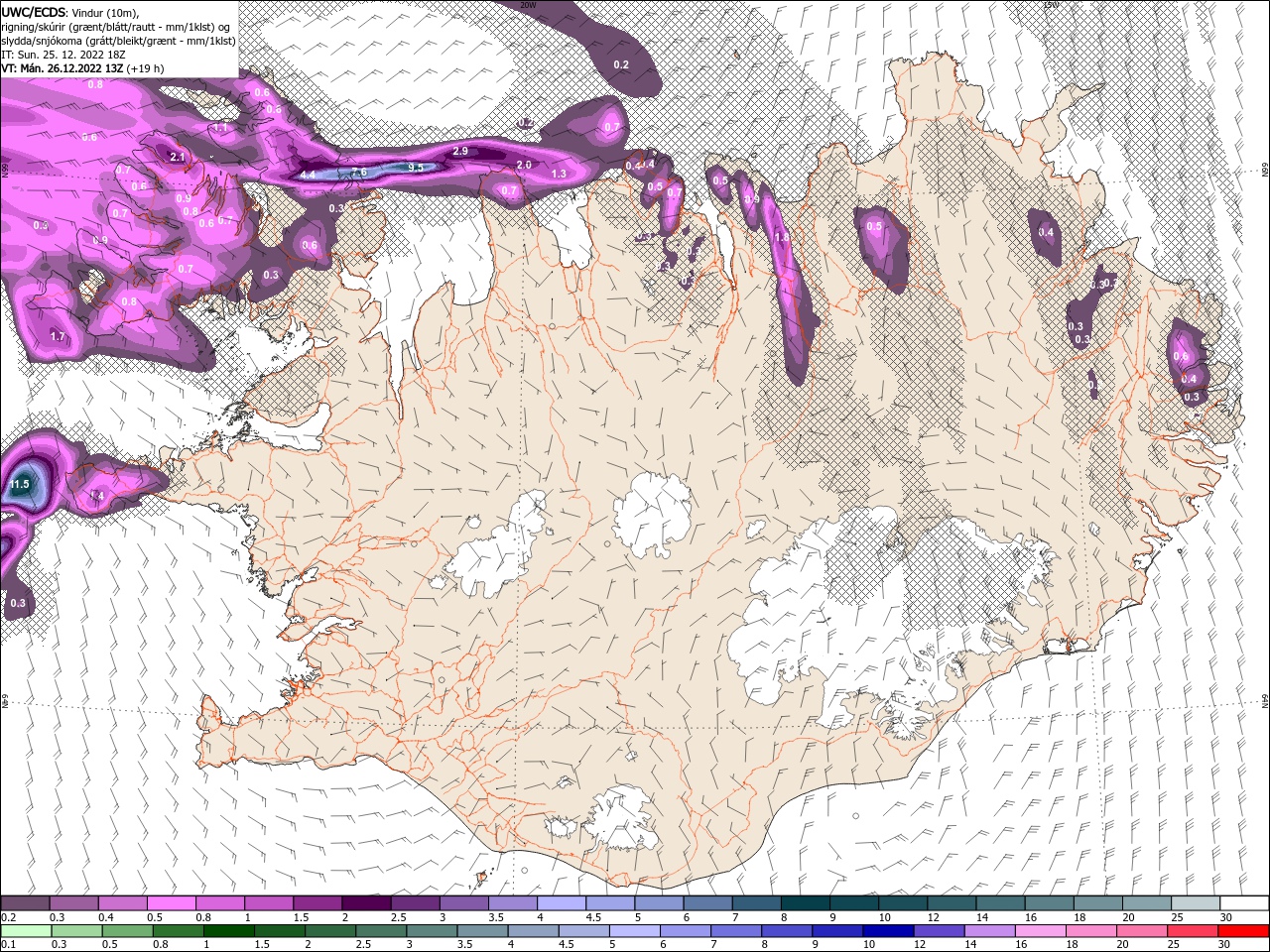Click the 7.6 precipitation value on the map
Screen dimensions: 1270x952
(x=359, y=173)
